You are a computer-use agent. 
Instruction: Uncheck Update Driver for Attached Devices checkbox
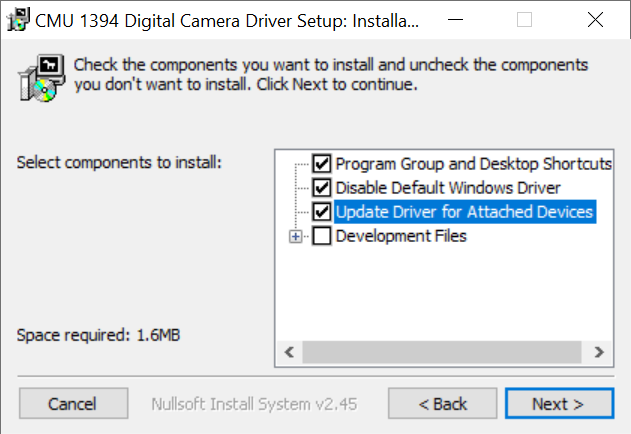click(x=322, y=212)
